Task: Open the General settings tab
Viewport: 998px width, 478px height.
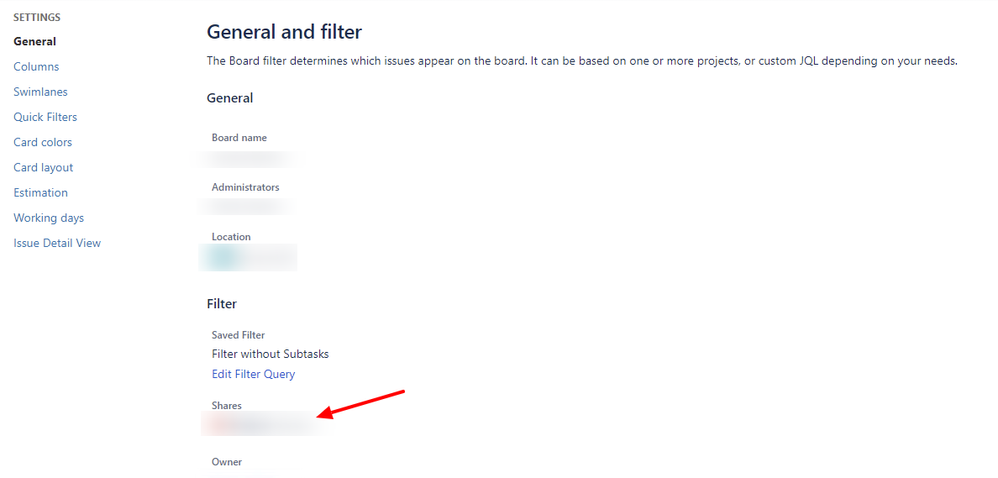Action: click(x=35, y=42)
